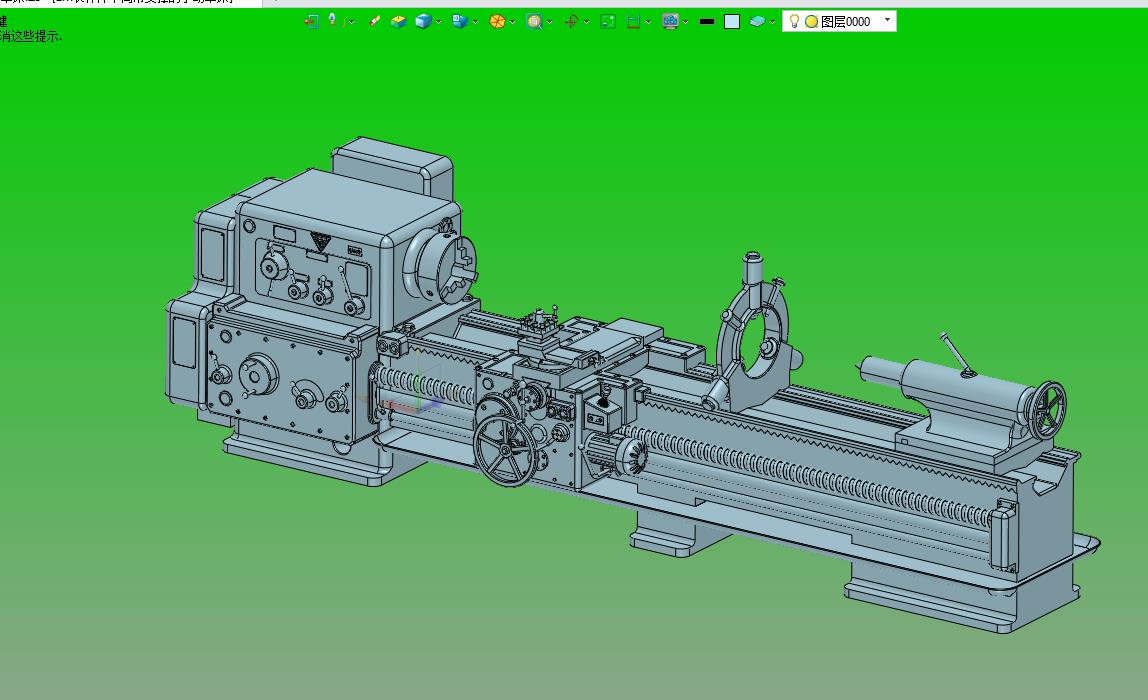
Task: Select the tailstock handwheel on lathe model
Action: click(x=1048, y=410)
